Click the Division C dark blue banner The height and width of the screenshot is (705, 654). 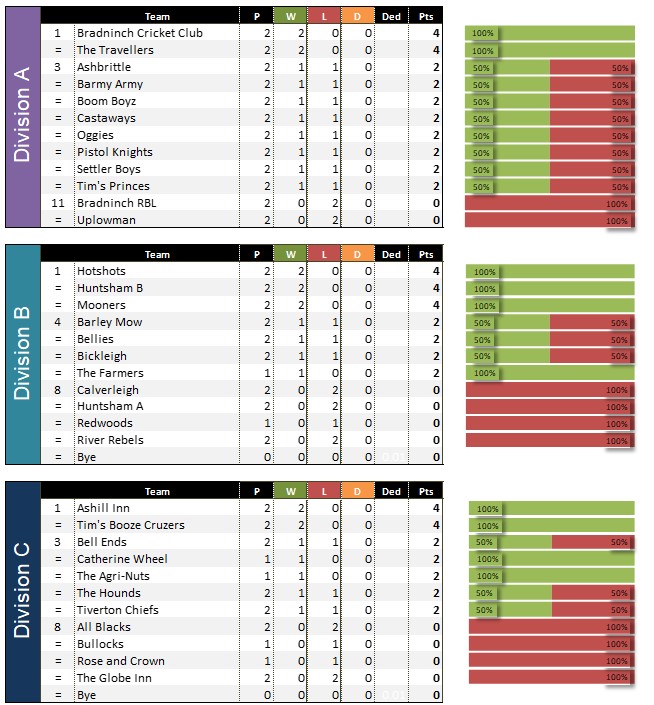click(x=22, y=591)
